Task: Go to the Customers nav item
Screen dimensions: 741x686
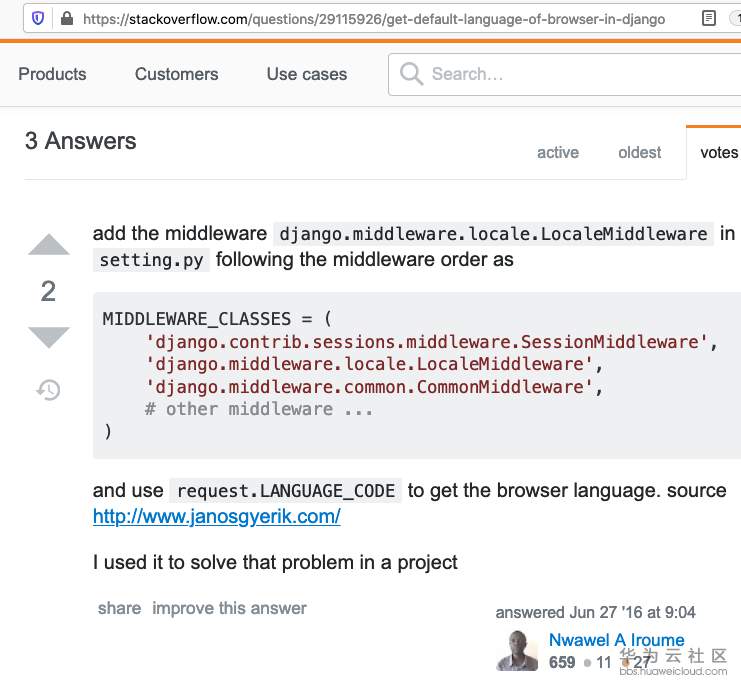Action: (176, 74)
